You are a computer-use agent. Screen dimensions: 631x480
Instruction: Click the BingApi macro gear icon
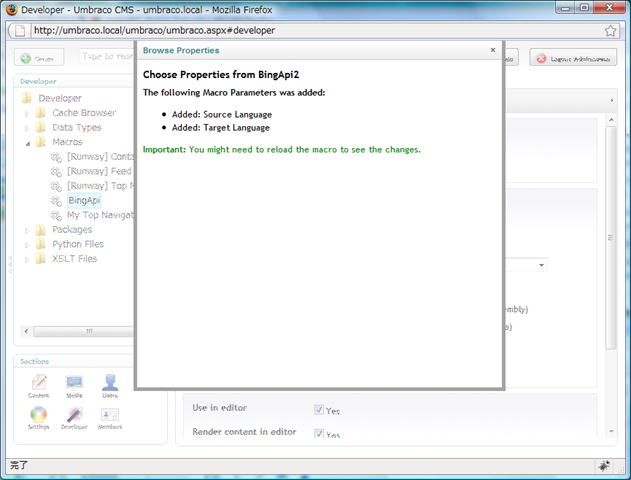point(56,200)
